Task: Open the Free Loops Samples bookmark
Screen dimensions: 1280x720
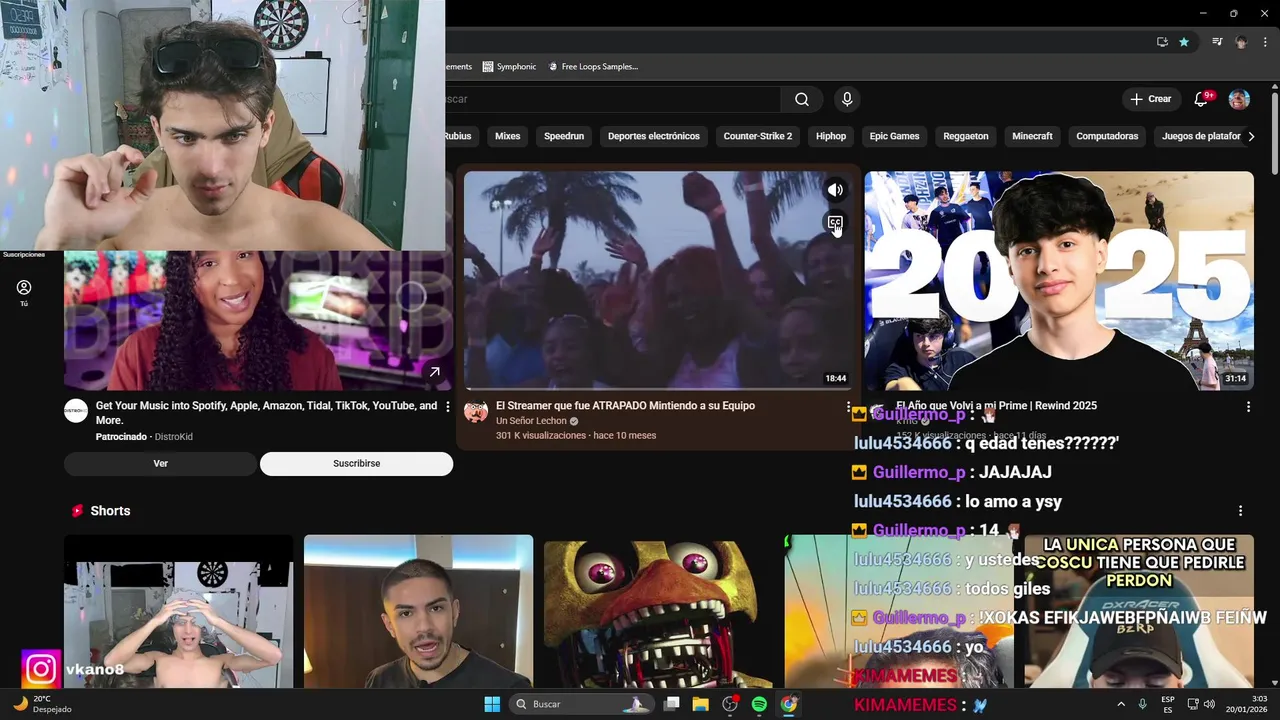Action: pos(593,67)
